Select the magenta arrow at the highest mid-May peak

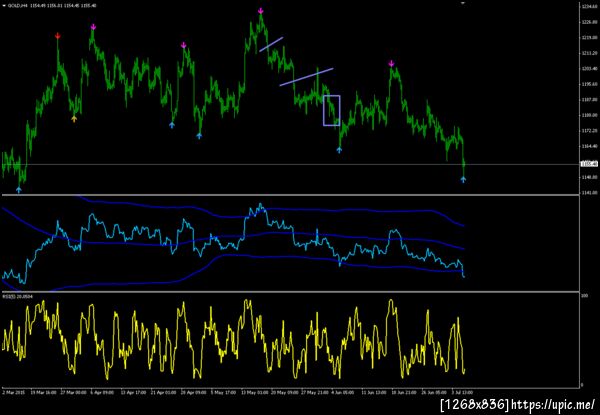coord(261,11)
